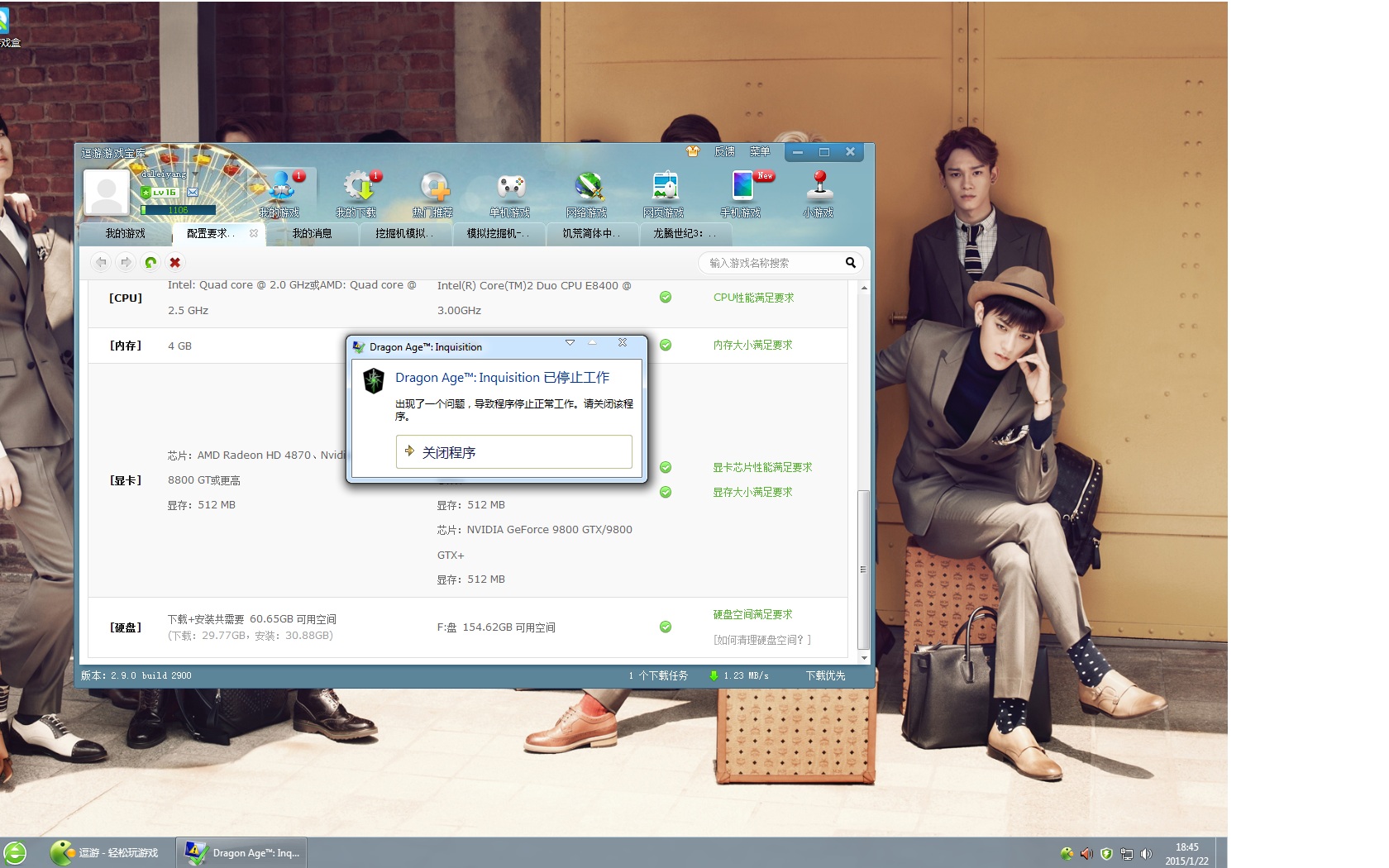Close the 配置要求 tab with its X
This screenshot has height=868, width=1389.
click(254, 233)
